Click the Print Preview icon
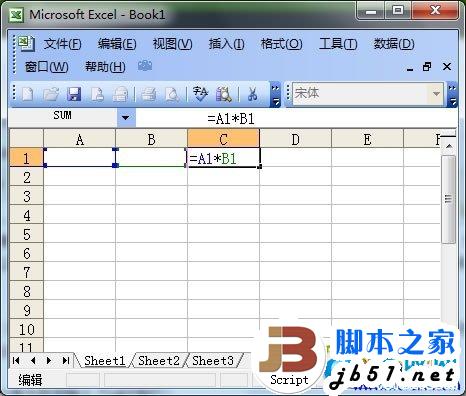The width and height of the screenshot is (466, 396). (x=172, y=94)
